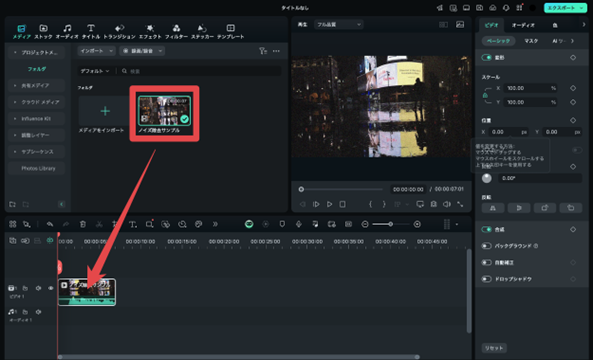Viewport: 593px width, 360px height.
Task: Open the デフォルト sort dropdown
Action: click(95, 71)
